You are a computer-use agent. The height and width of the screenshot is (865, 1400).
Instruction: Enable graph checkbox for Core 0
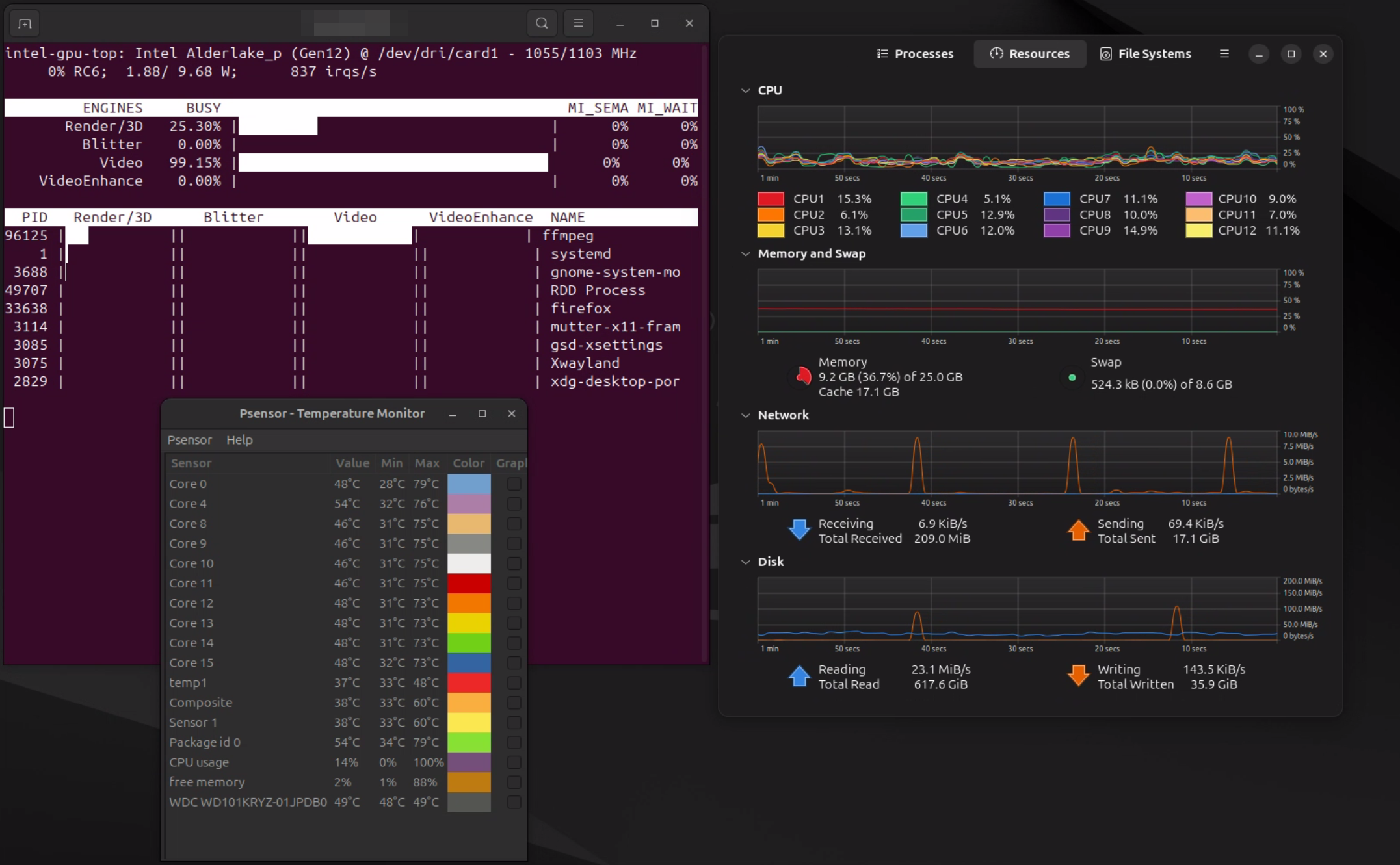[514, 484]
